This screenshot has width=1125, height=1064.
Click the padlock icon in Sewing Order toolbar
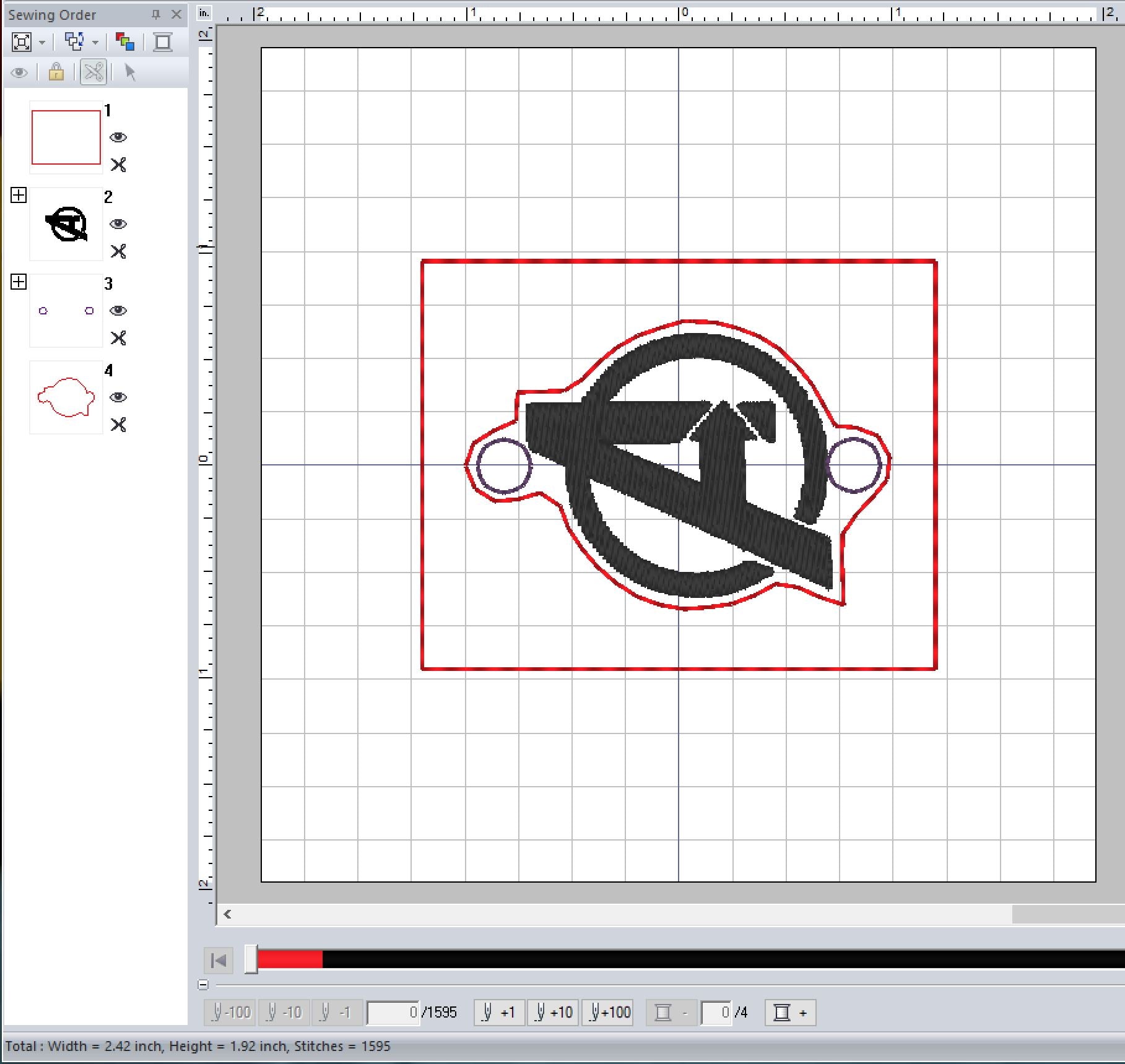56,72
